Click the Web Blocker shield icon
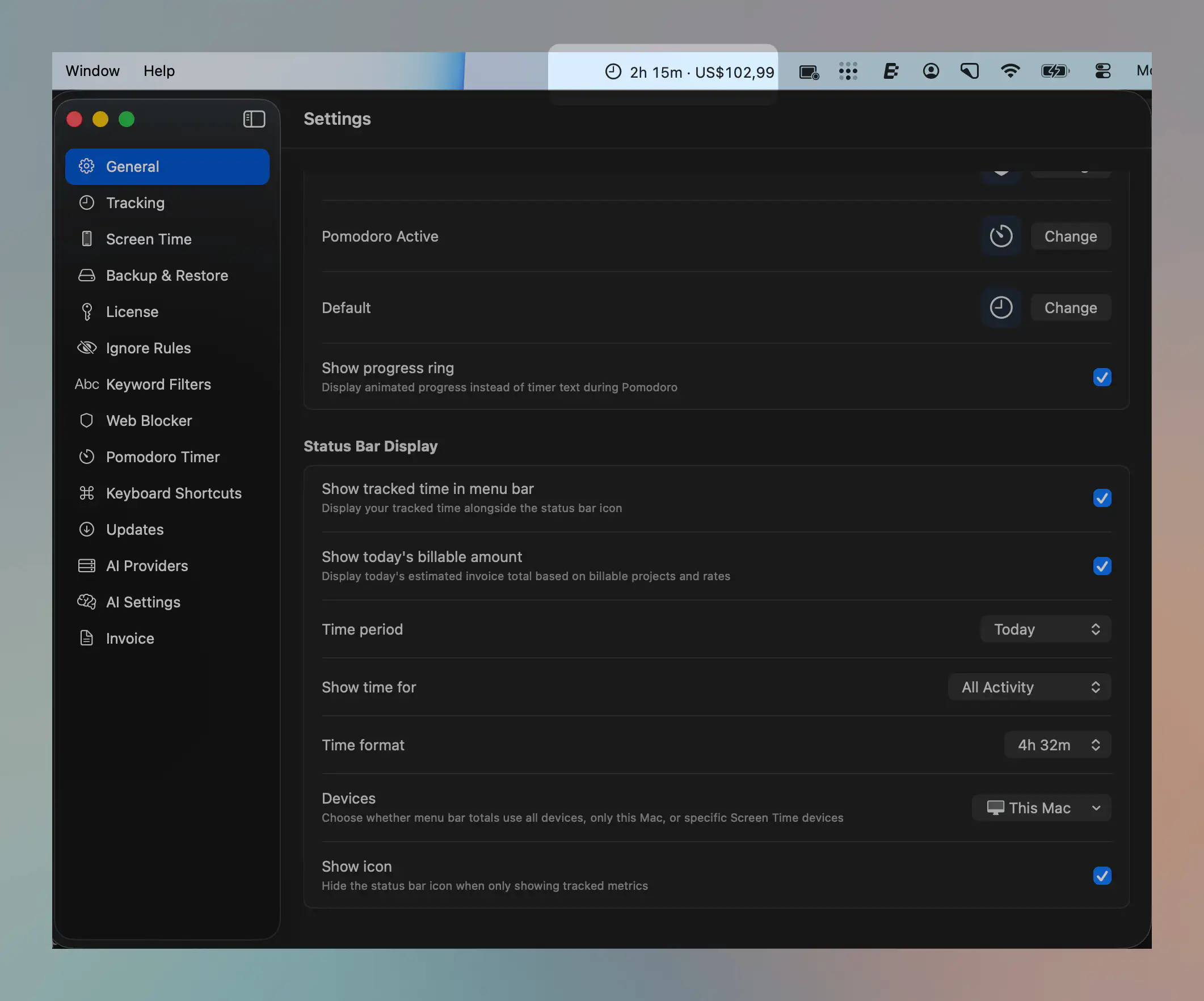 coord(87,421)
